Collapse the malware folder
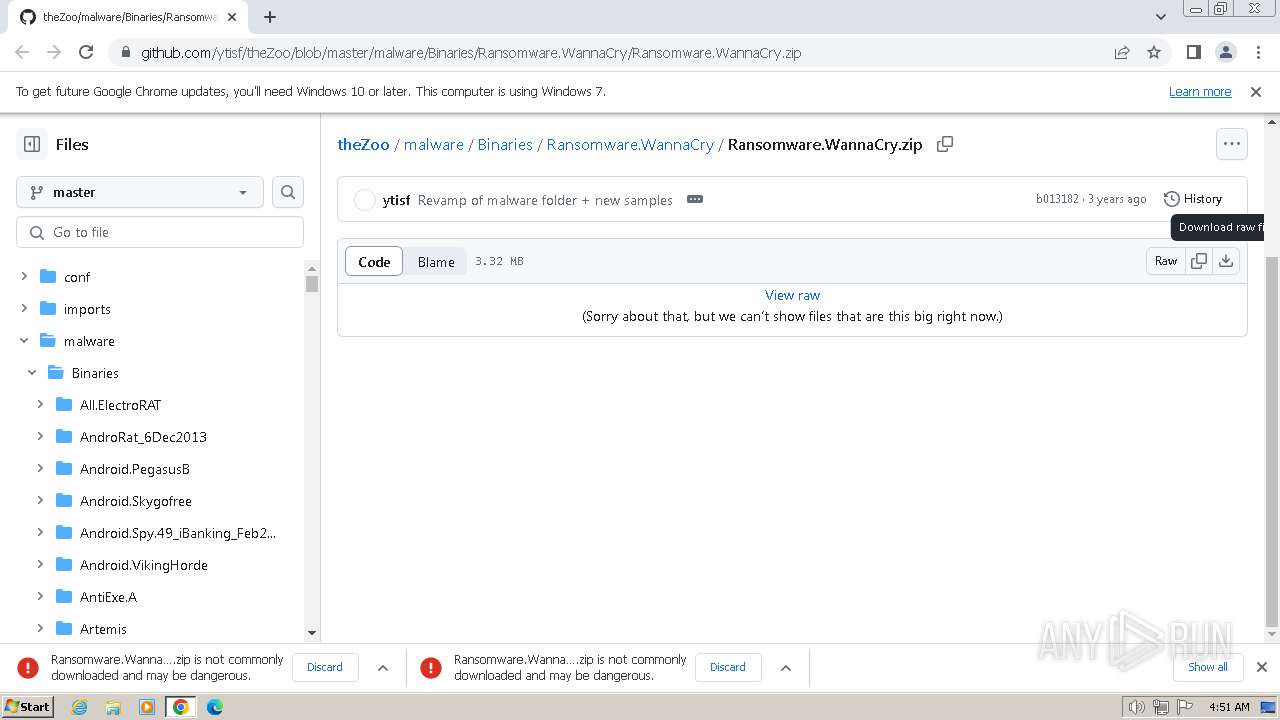The height and width of the screenshot is (720, 1280). click(x=24, y=341)
